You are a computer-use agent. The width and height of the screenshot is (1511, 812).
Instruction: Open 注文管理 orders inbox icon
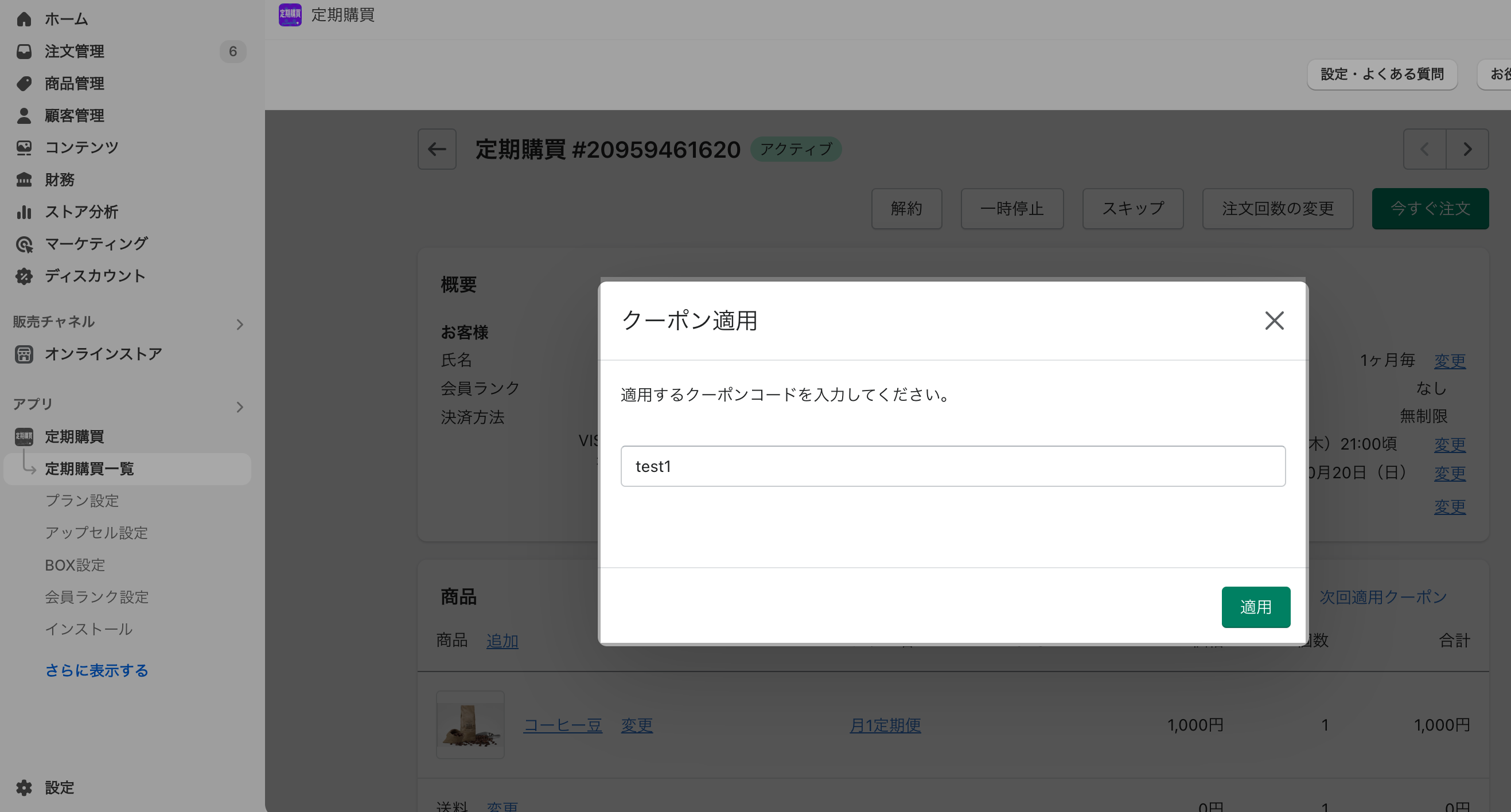tap(24, 52)
